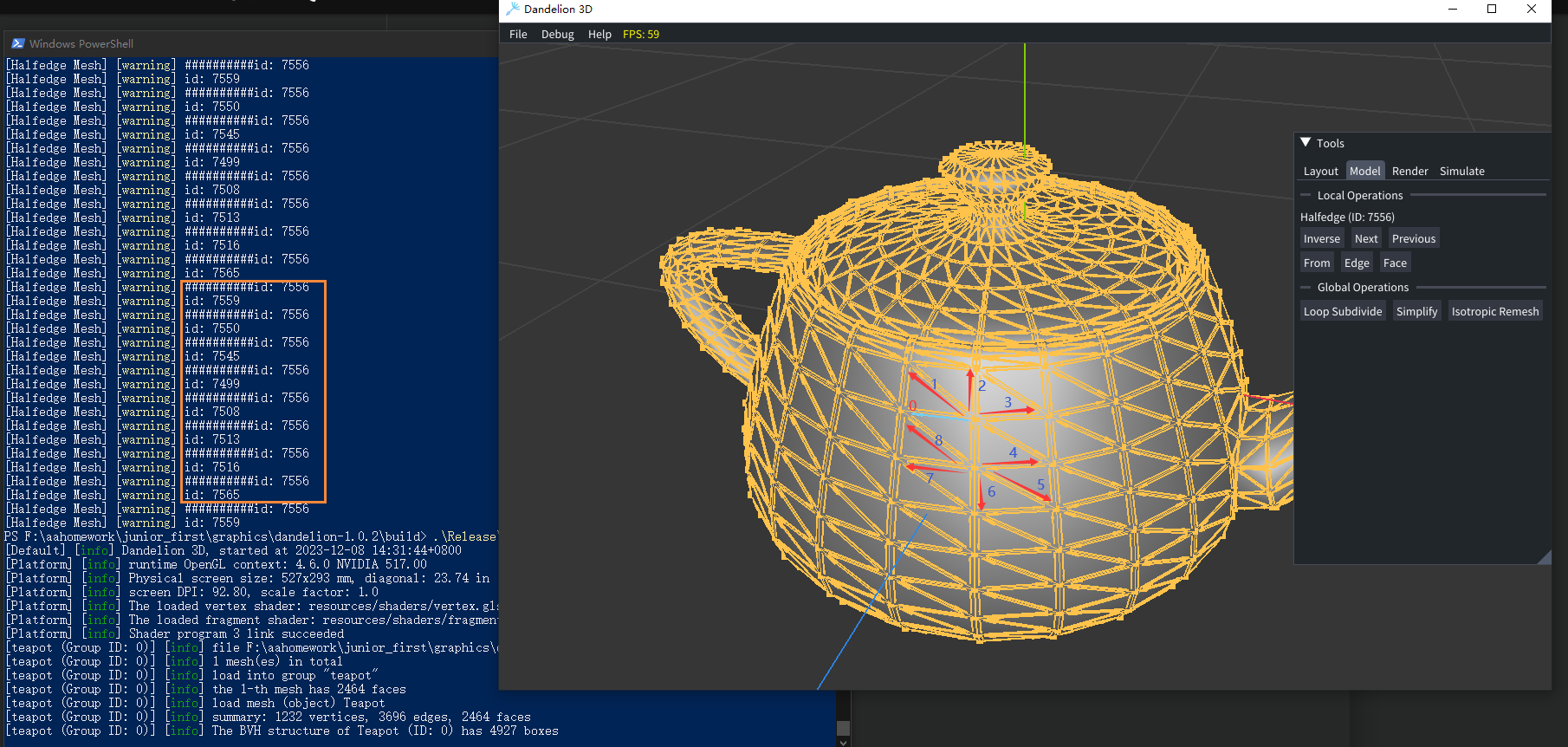Open the Help menu

pyautogui.click(x=599, y=35)
